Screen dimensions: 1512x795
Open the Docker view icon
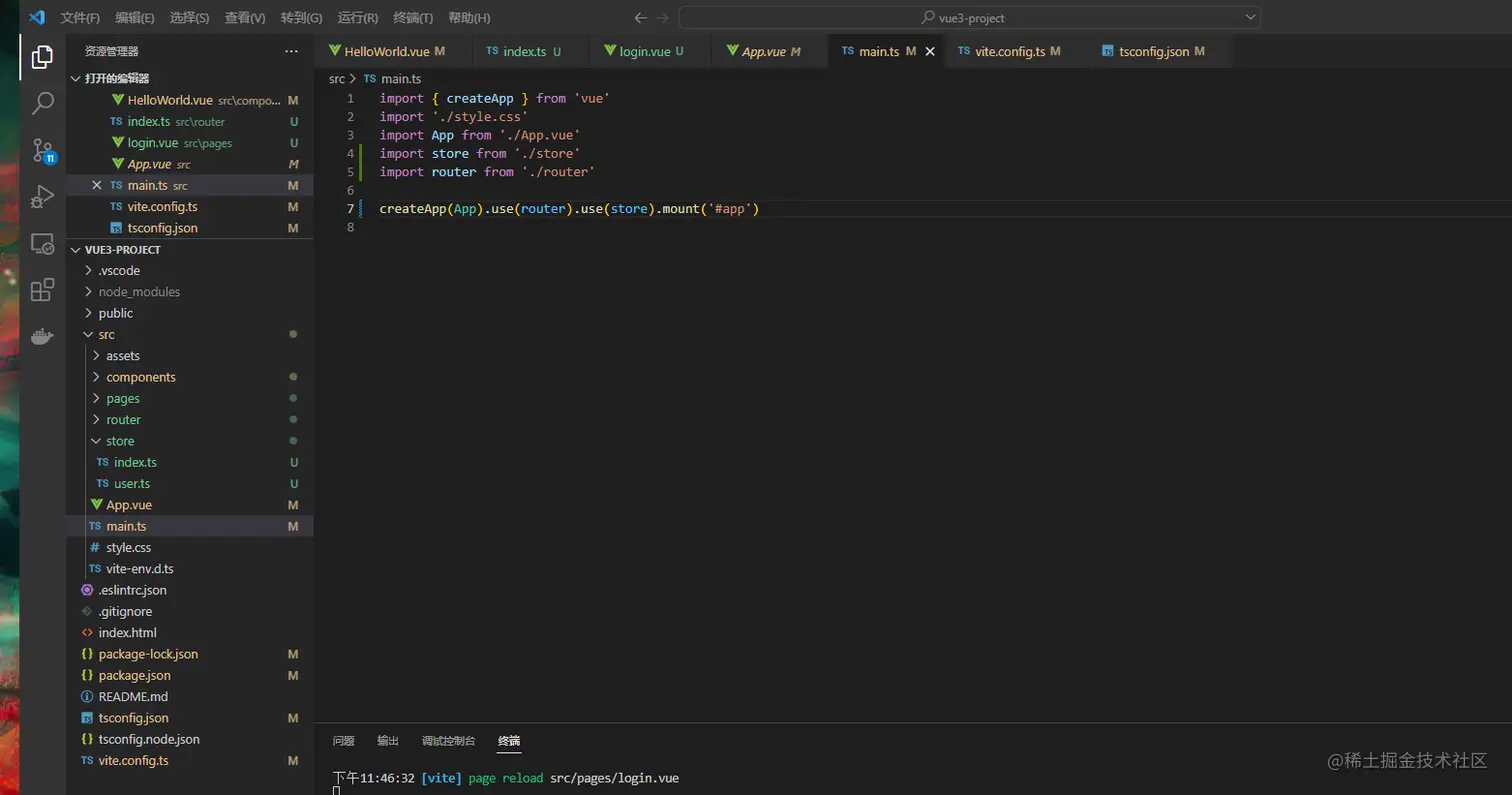pos(42,336)
